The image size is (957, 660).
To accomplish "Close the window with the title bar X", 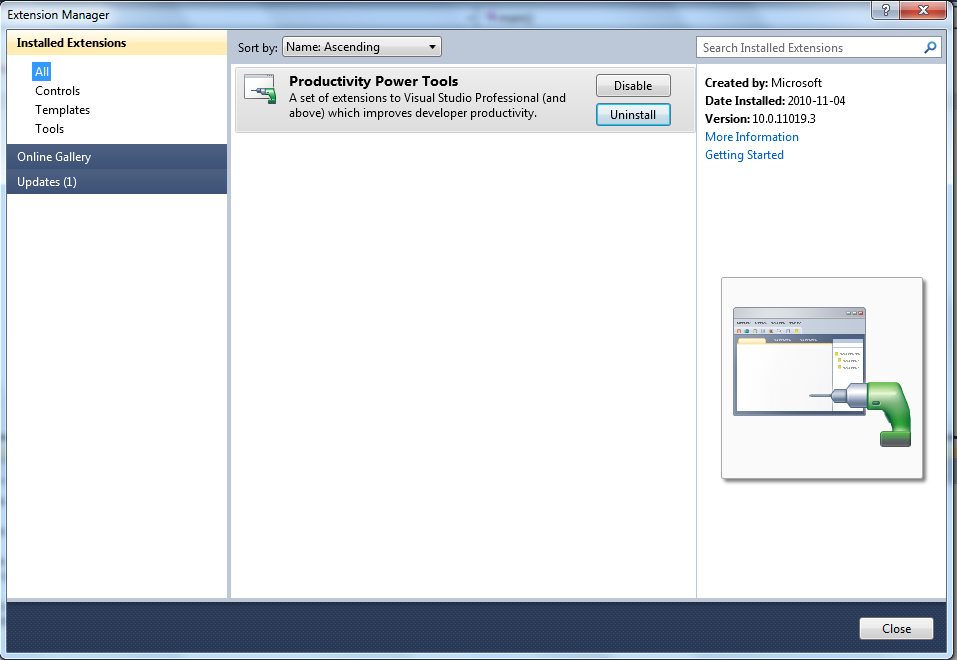I will pyautogui.click(x=926, y=10).
